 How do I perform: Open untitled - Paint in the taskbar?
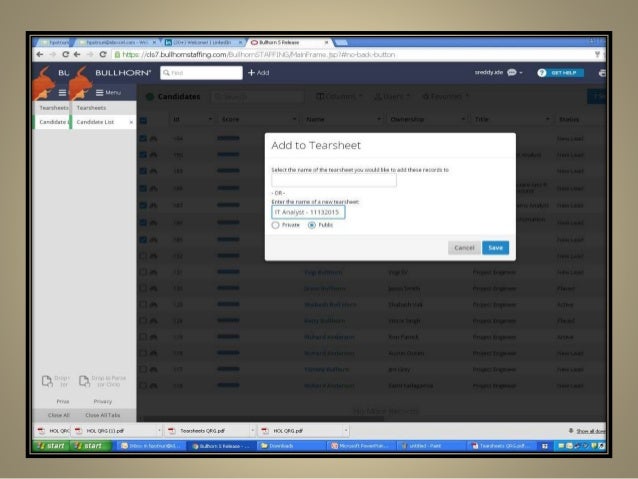[431, 446]
